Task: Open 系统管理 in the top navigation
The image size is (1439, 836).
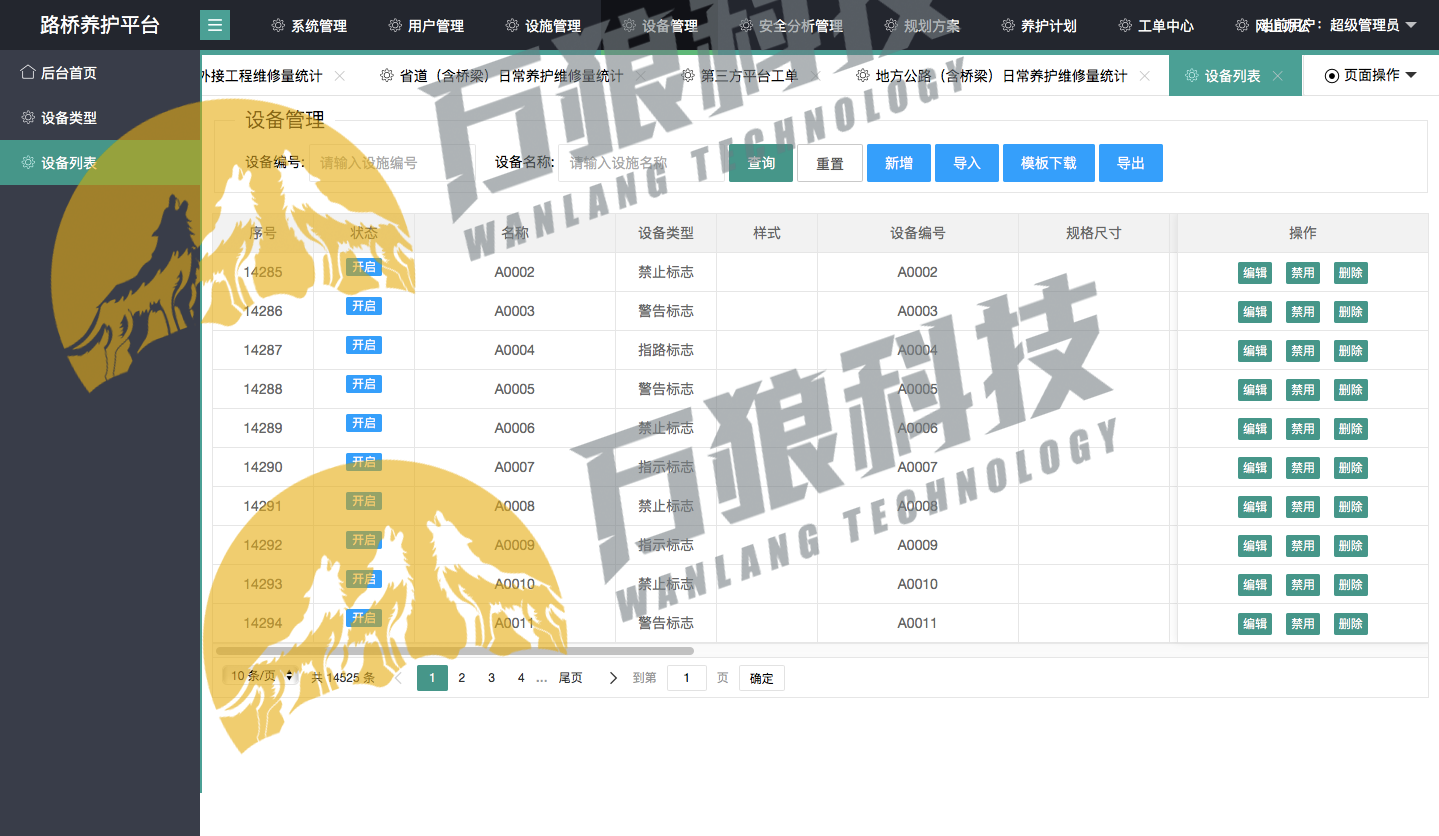Action: pyautogui.click(x=309, y=26)
